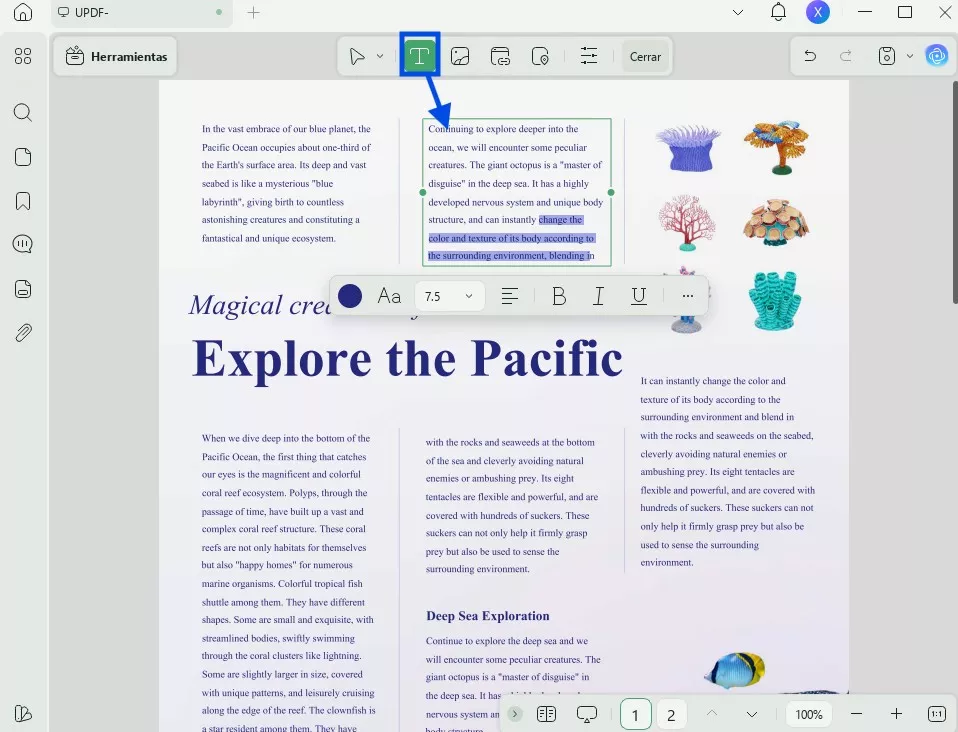The height and width of the screenshot is (732, 958).
Task: Click paragraph starting 'In the vast embrace'
Action: (287, 183)
